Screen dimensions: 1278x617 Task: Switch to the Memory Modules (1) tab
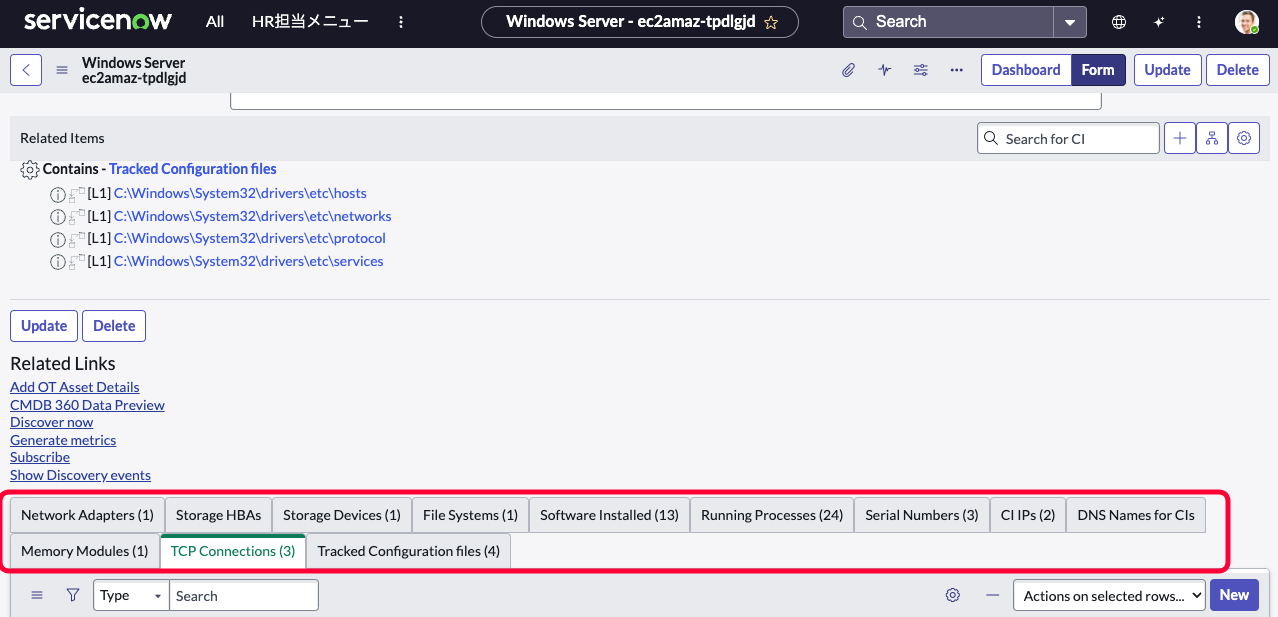[x=84, y=551]
